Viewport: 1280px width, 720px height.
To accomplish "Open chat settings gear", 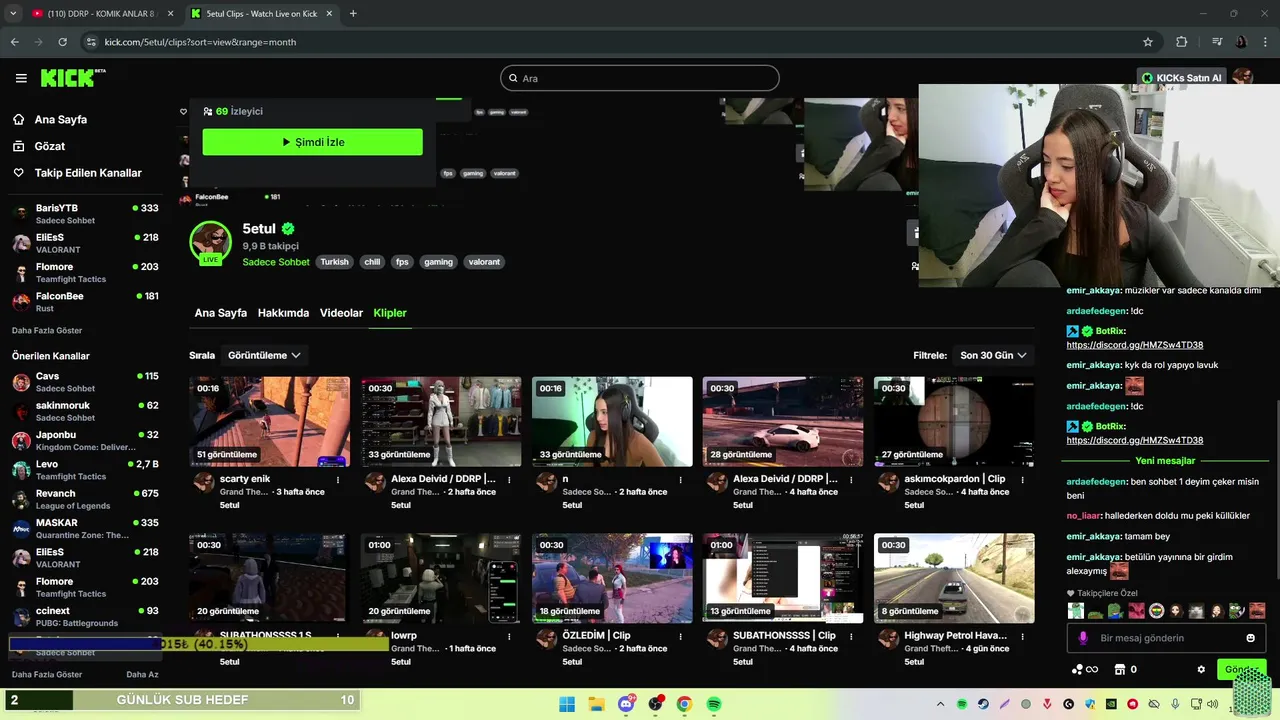I will (1201, 669).
